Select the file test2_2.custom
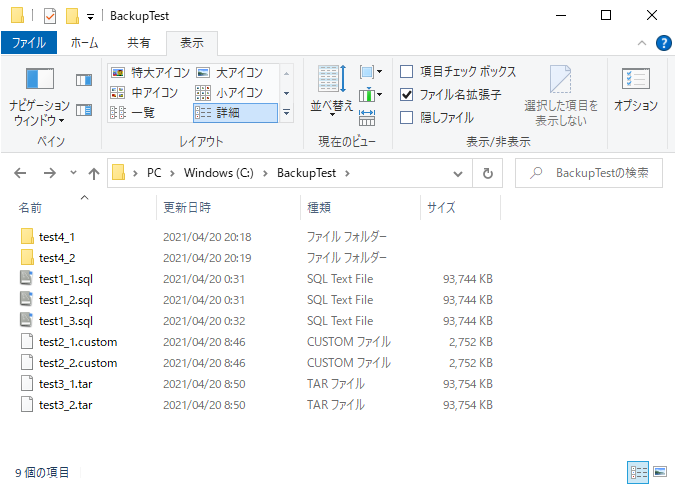 [x=78, y=363]
